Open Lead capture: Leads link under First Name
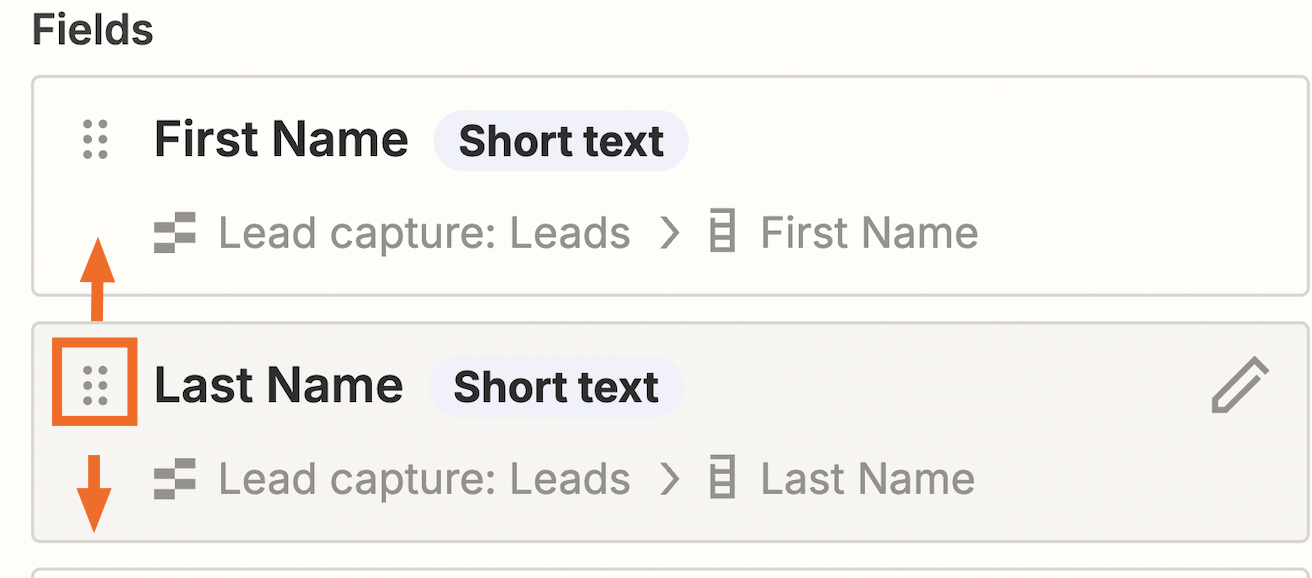The image size is (1312, 578). (424, 234)
